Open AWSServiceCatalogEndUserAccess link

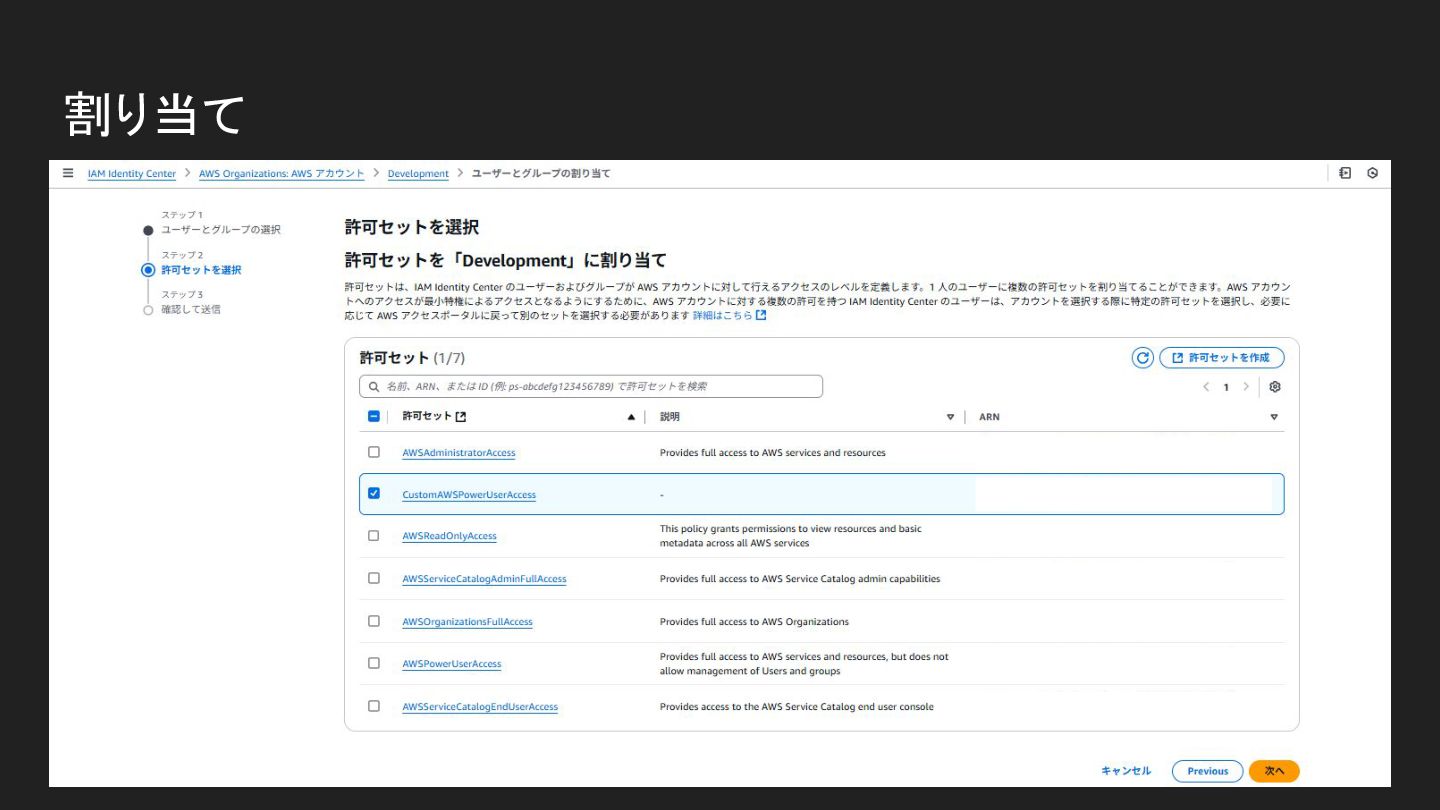480,707
